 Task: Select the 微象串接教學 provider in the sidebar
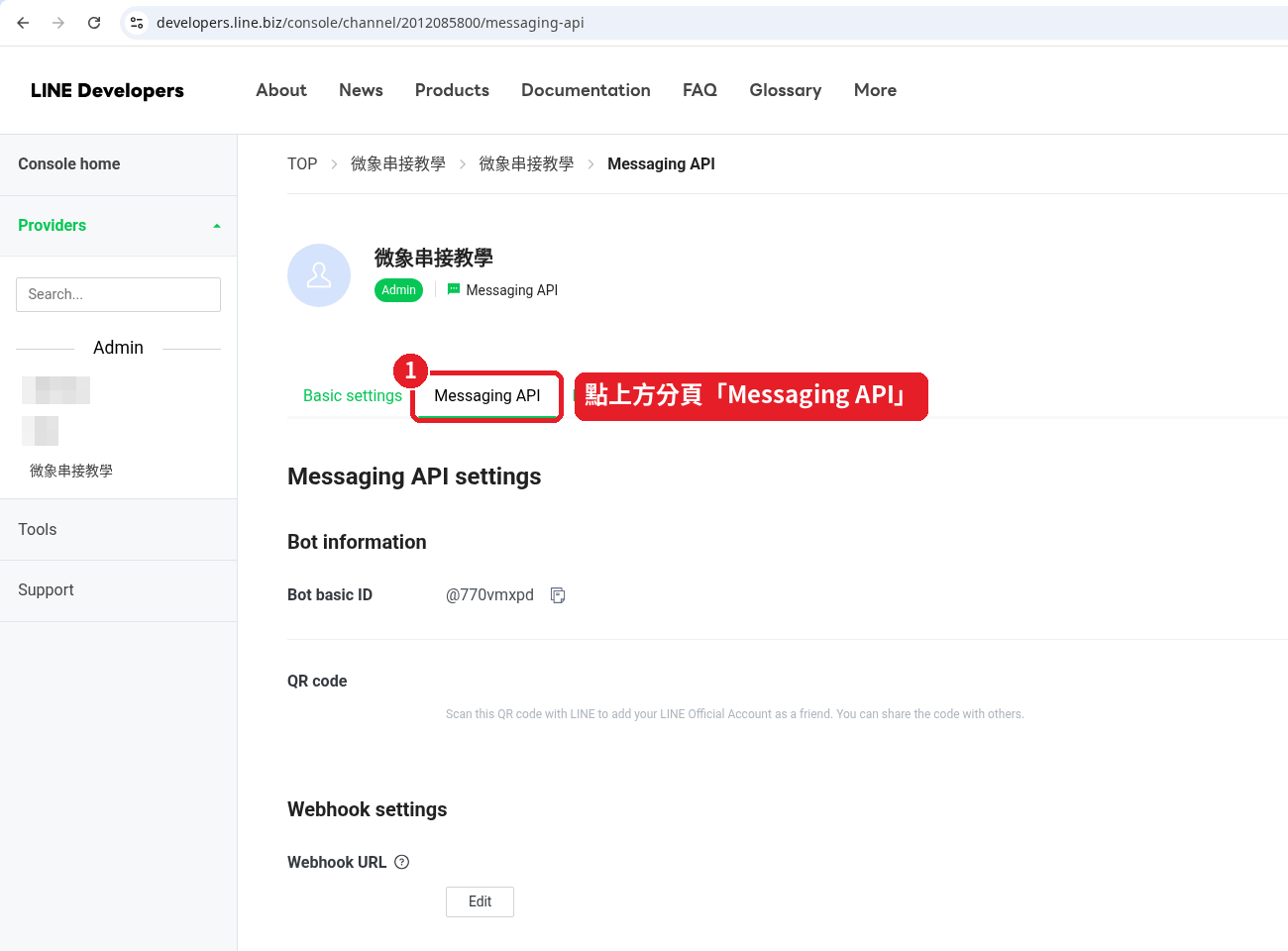71,471
